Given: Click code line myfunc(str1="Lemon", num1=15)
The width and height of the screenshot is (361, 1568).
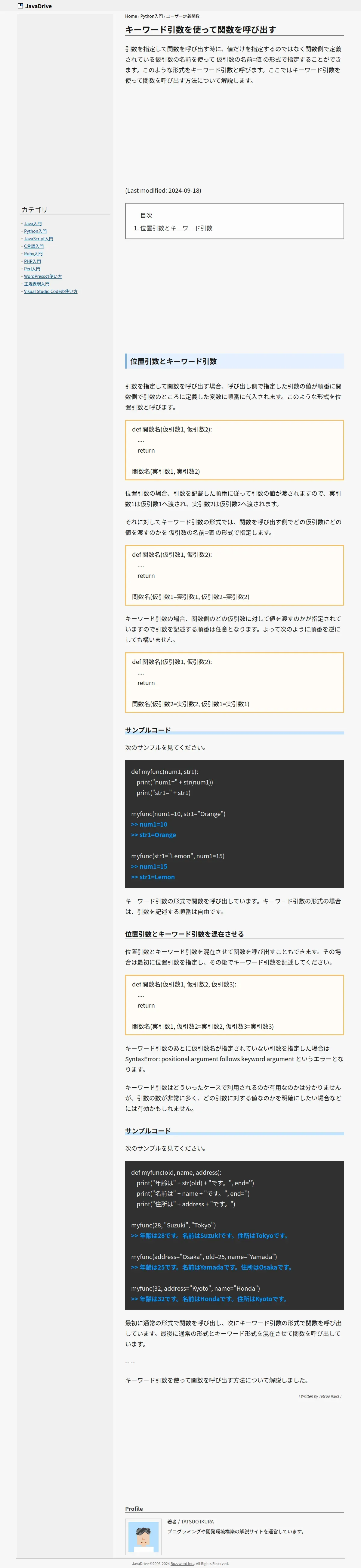Looking at the screenshot, I should coord(177,856).
